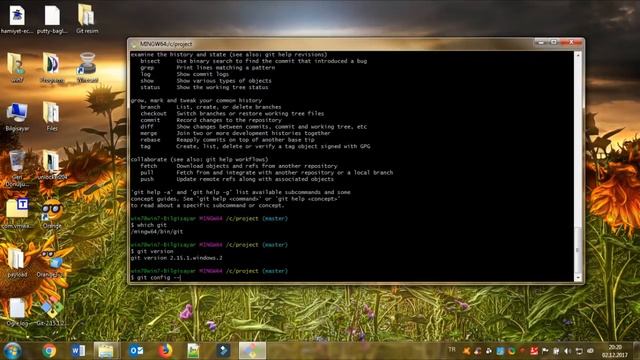Open the Files folder on desktop
640x360 pixels.
(51, 117)
